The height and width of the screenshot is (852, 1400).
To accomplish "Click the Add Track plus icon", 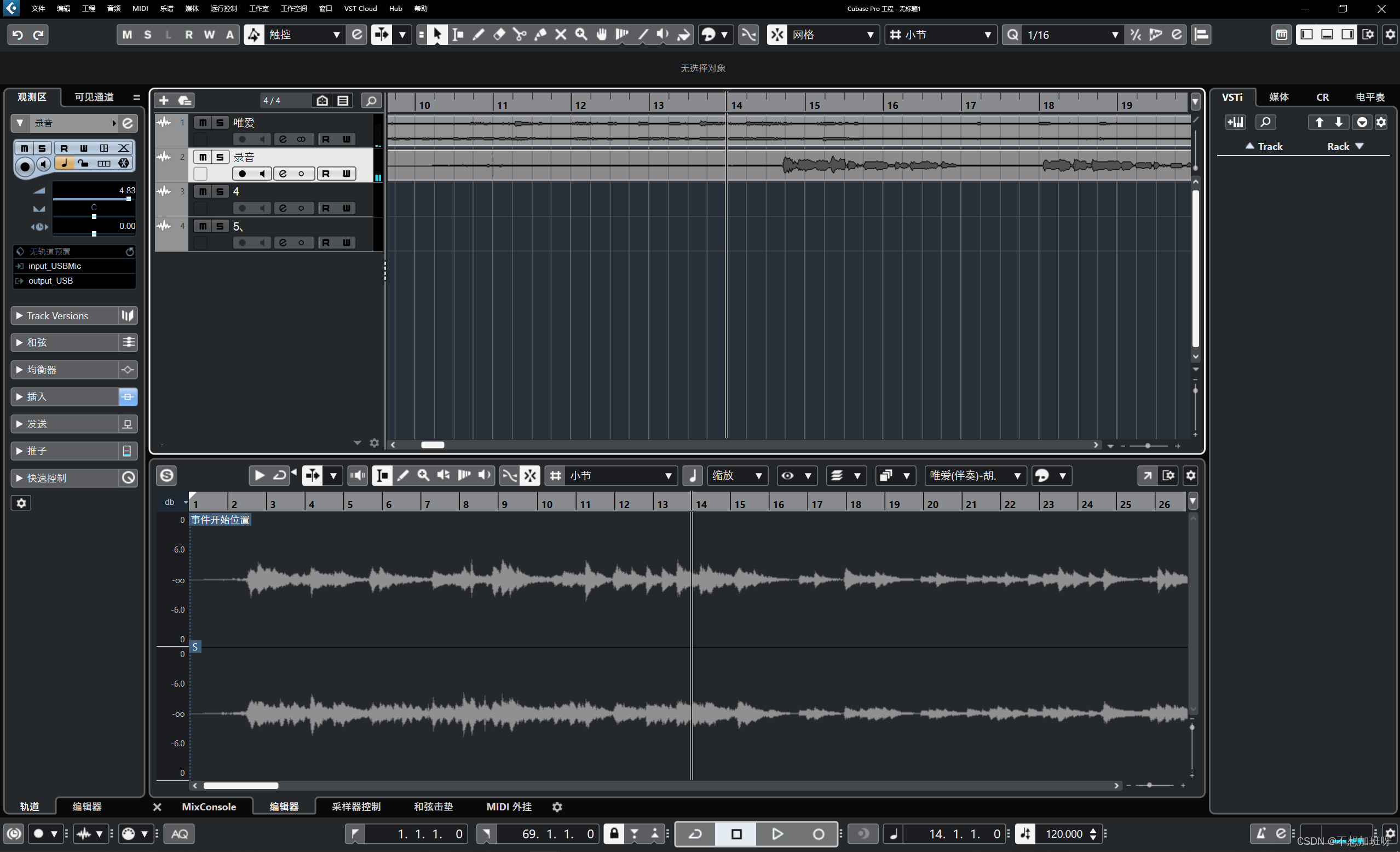I will pyautogui.click(x=164, y=101).
